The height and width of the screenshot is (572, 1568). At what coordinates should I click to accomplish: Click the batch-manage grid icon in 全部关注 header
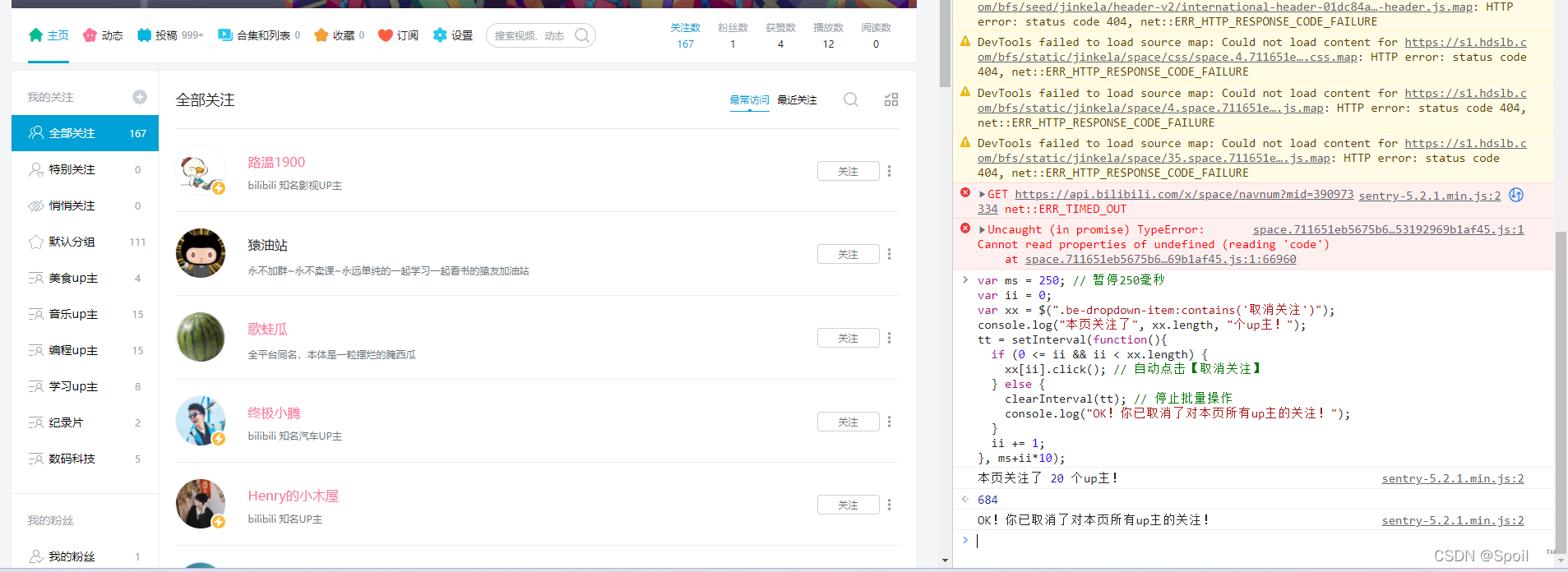click(891, 99)
